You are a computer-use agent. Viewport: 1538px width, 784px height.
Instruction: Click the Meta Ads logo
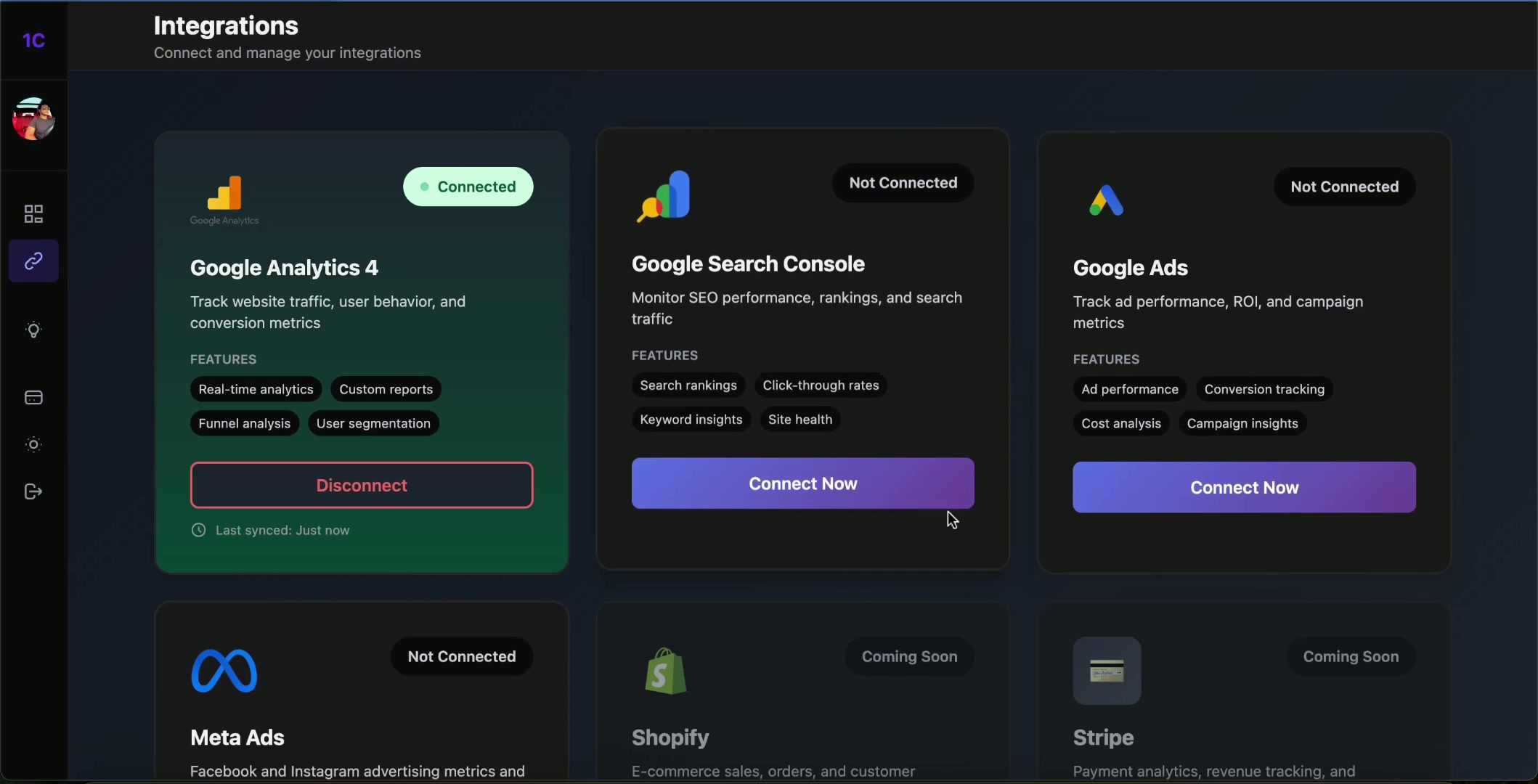click(x=224, y=670)
